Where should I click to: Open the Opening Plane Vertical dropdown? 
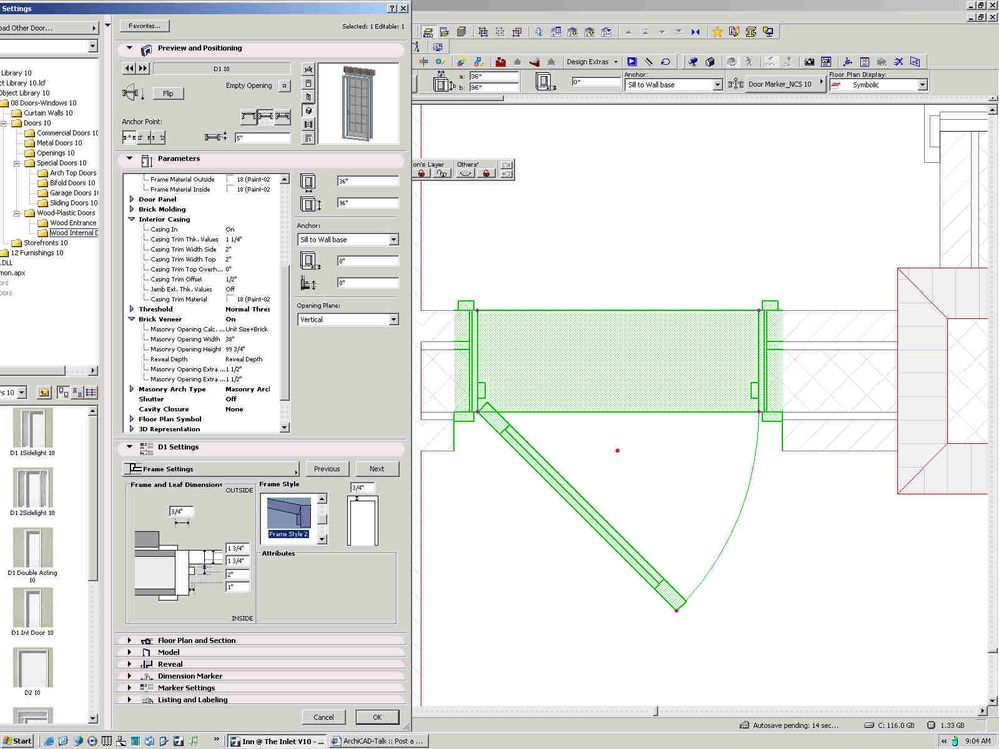[347, 320]
